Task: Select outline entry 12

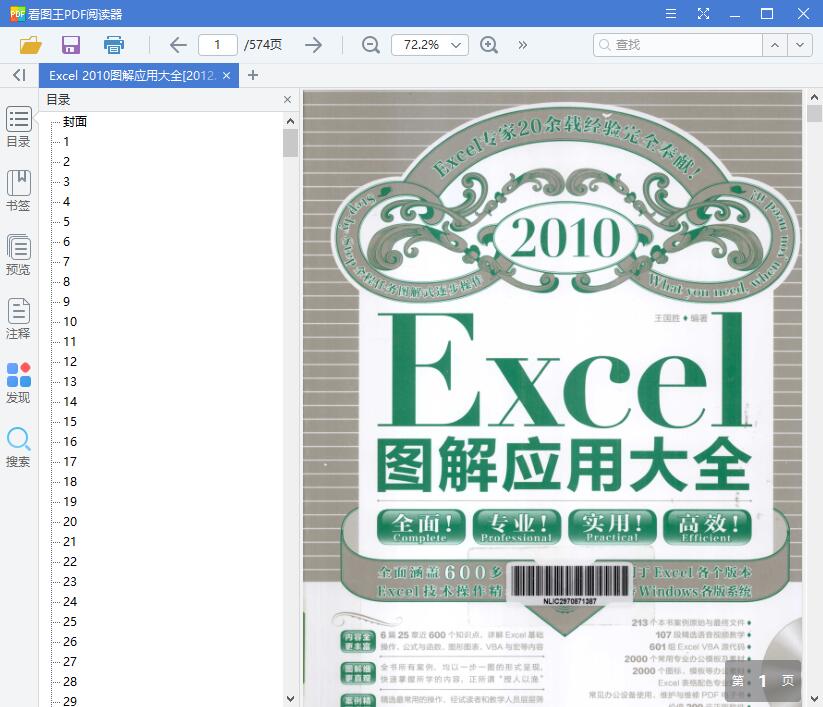Action: (70, 362)
